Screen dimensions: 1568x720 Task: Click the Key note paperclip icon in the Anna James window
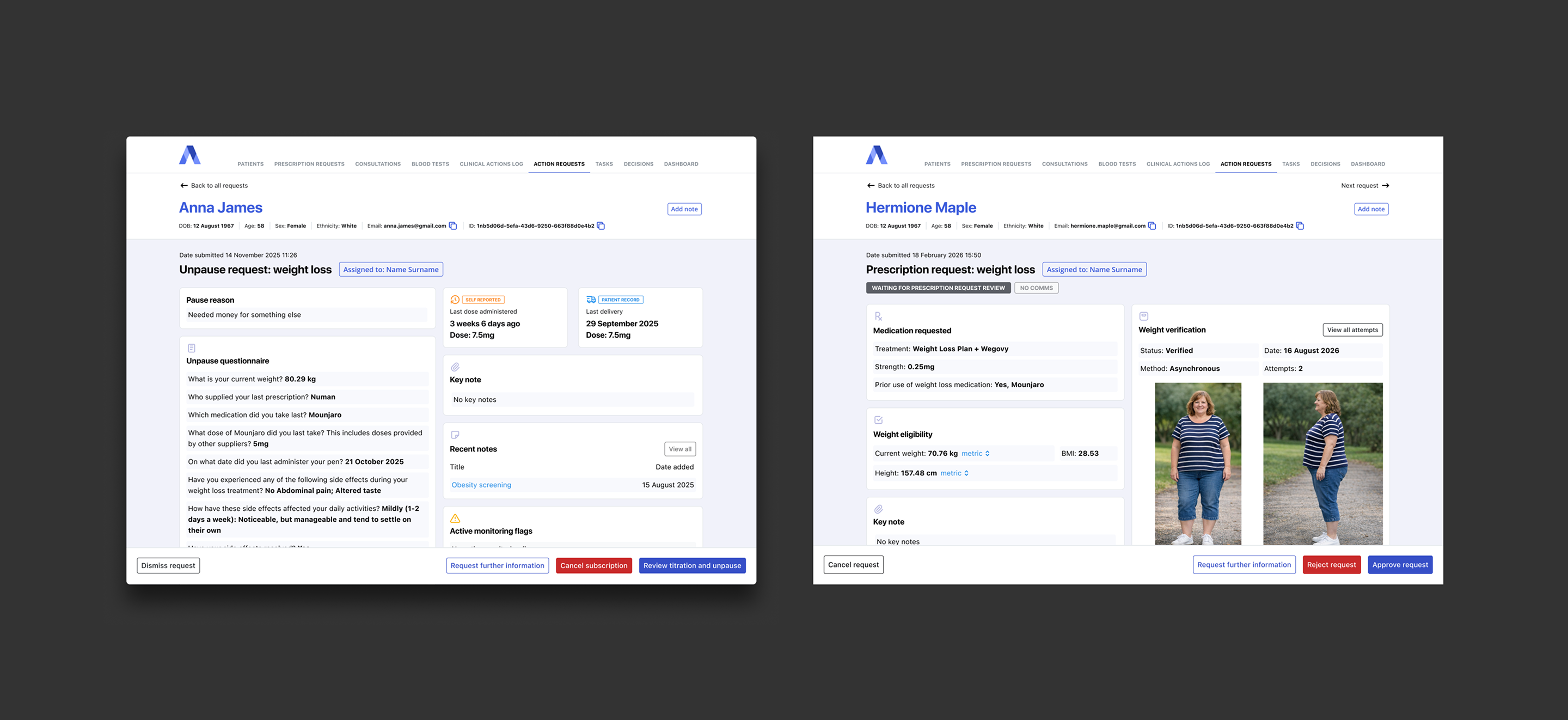455,367
